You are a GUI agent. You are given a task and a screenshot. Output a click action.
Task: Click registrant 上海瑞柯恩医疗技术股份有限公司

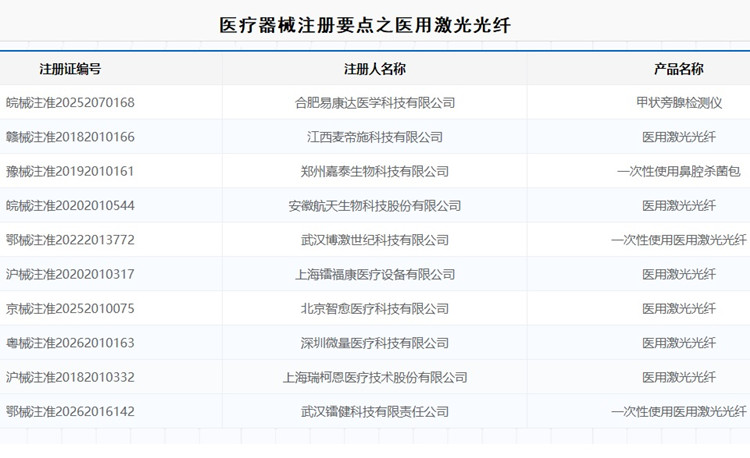click(375, 377)
